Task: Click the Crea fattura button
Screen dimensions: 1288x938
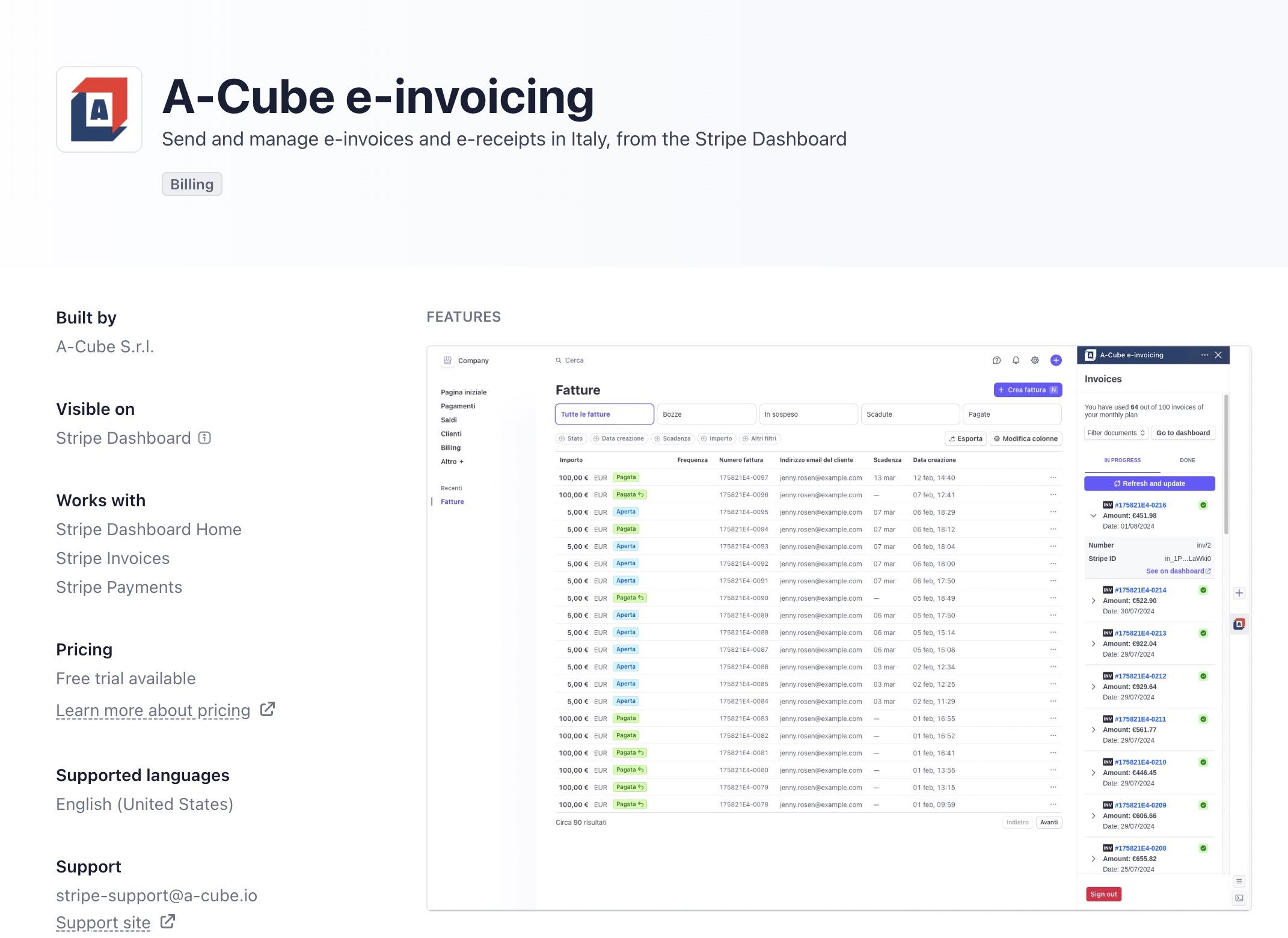Action: click(x=1028, y=390)
